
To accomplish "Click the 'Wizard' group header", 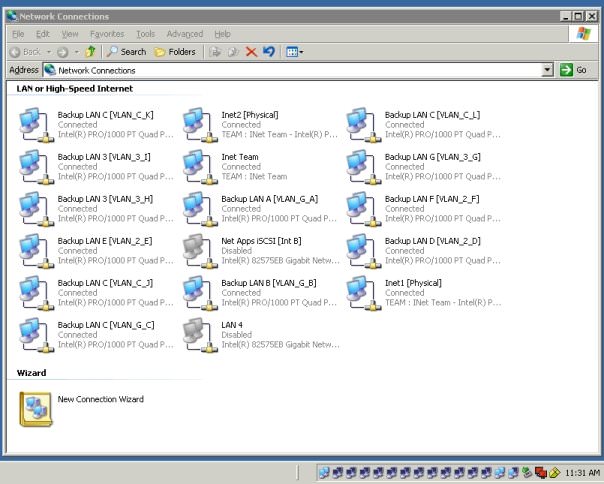I will click(32, 373).
